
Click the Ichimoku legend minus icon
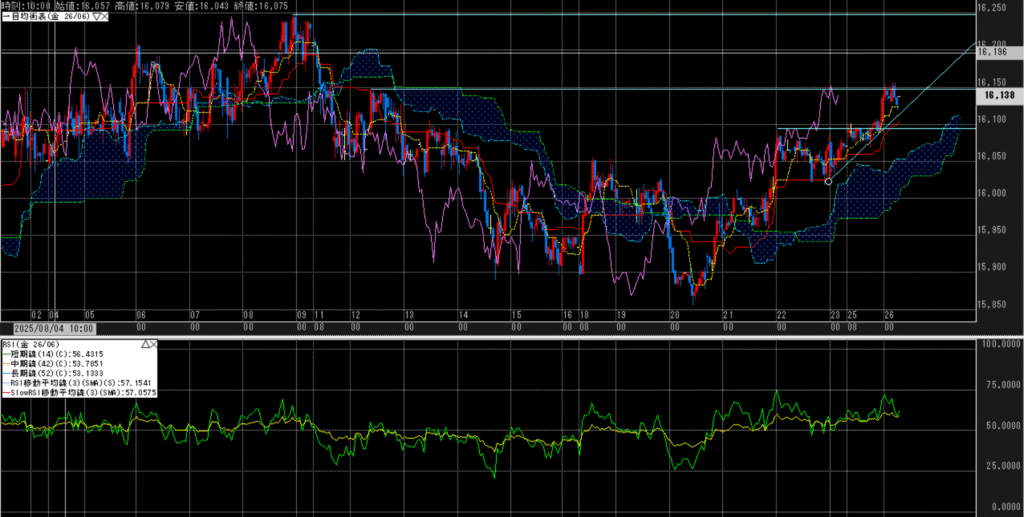pos(4,19)
